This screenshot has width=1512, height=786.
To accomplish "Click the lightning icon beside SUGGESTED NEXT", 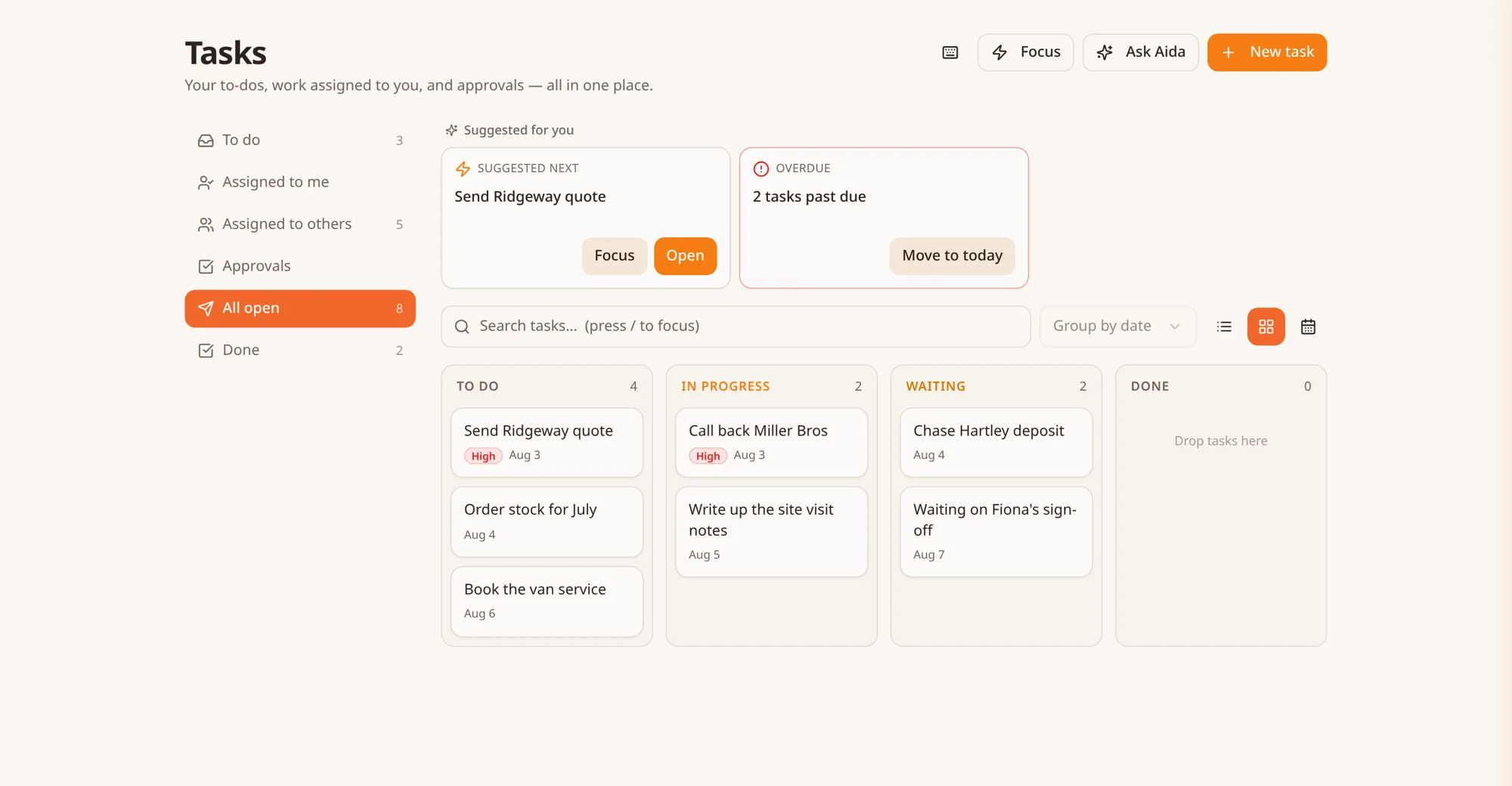I will pos(463,169).
